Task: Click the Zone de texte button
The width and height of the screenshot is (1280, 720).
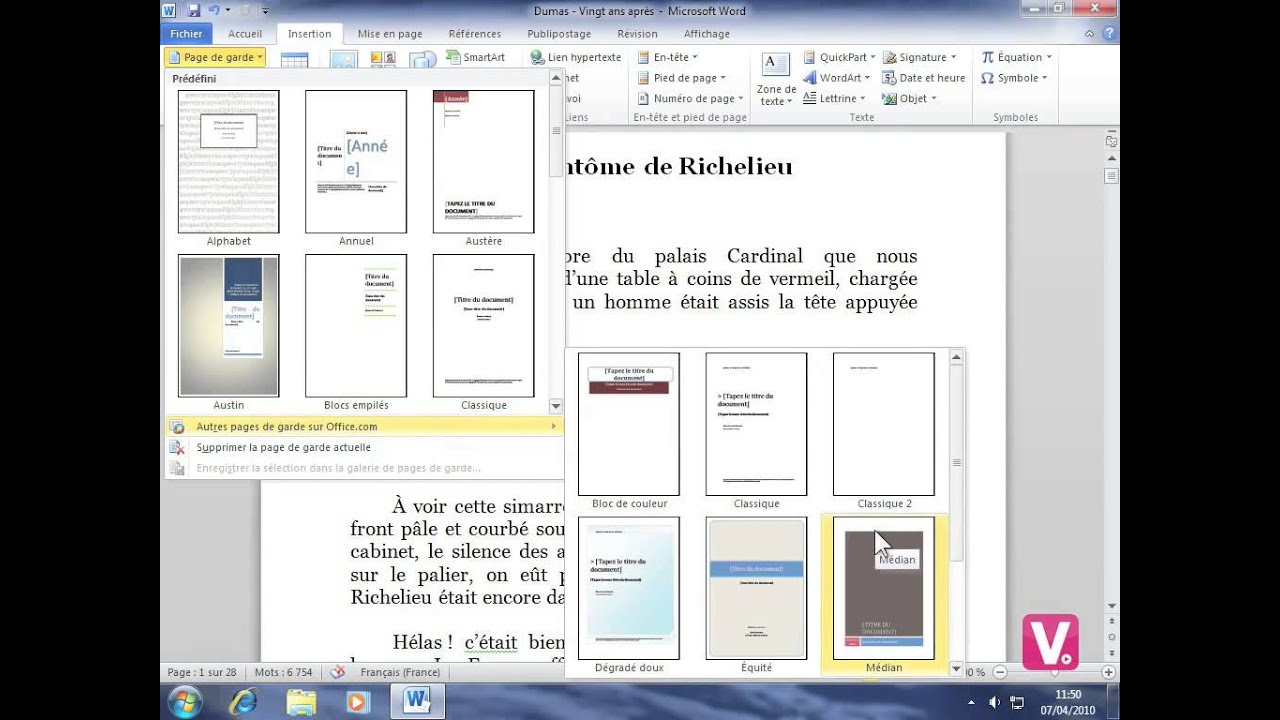Action: [x=777, y=80]
